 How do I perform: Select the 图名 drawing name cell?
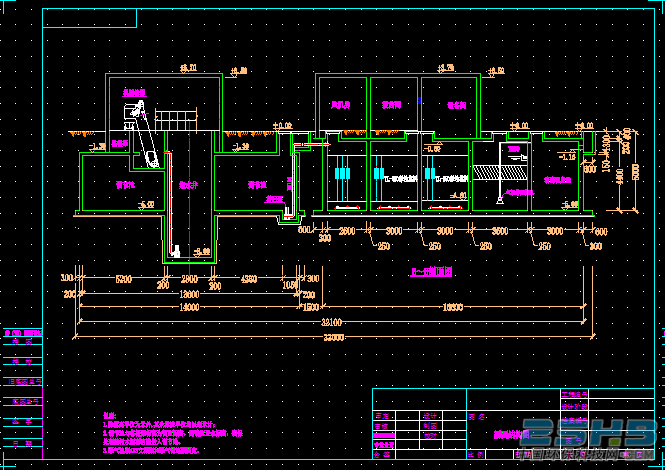tap(477, 417)
